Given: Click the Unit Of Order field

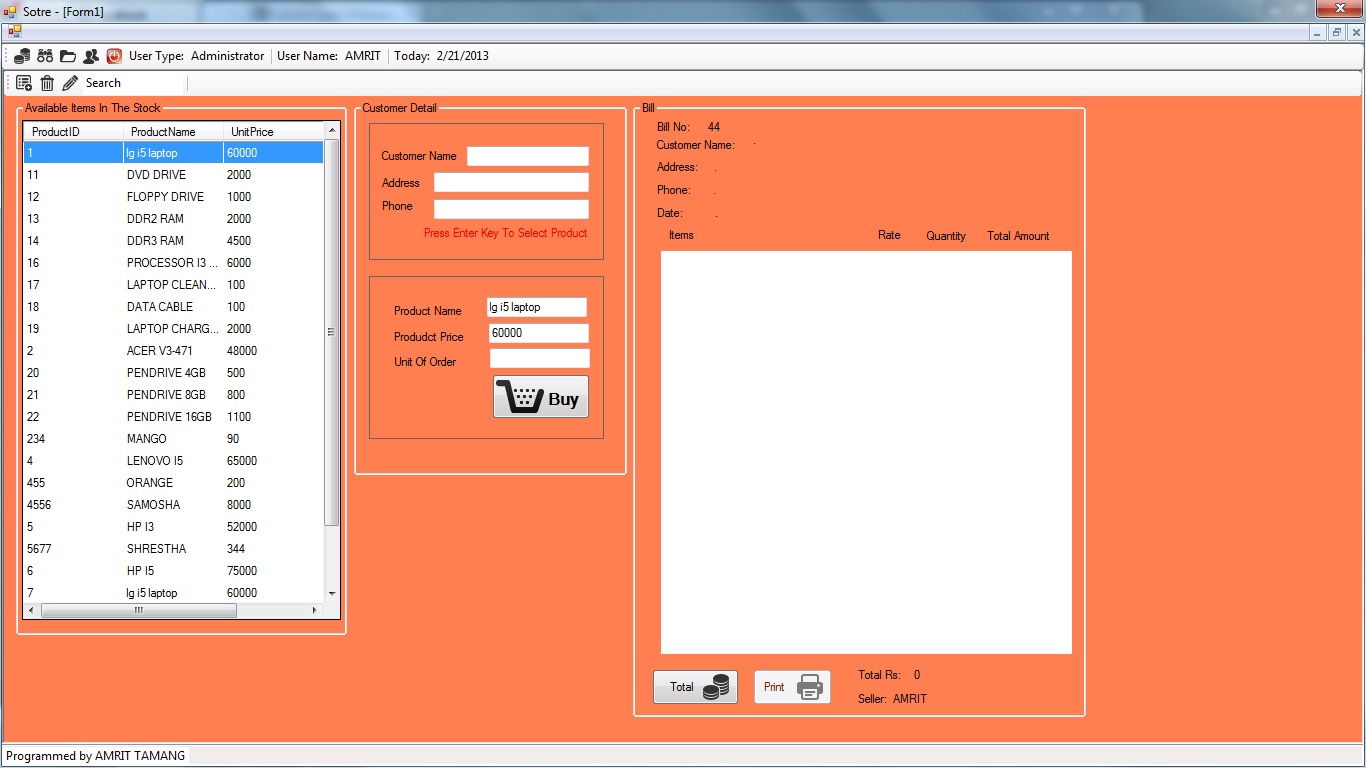Looking at the screenshot, I should click(539, 359).
